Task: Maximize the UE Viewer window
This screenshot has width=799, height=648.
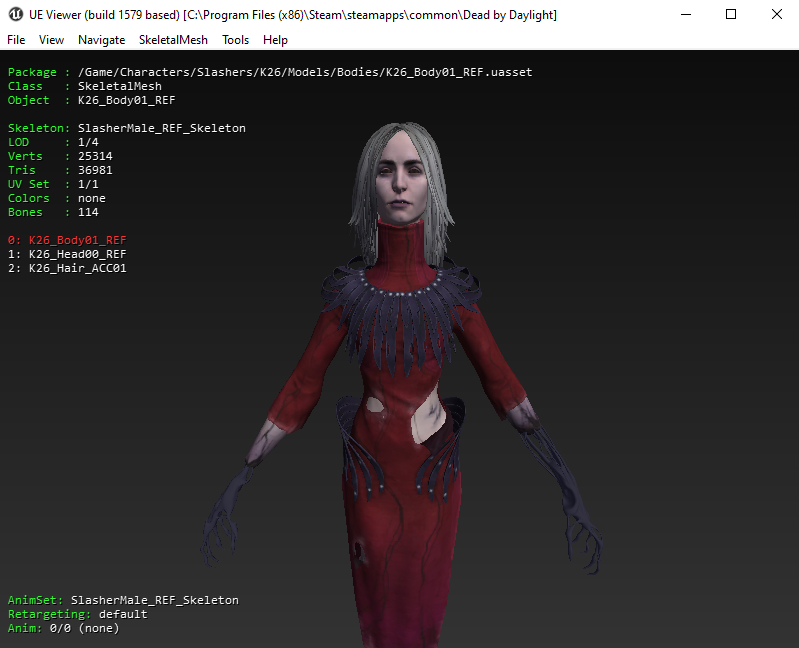Action: pos(731,14)
